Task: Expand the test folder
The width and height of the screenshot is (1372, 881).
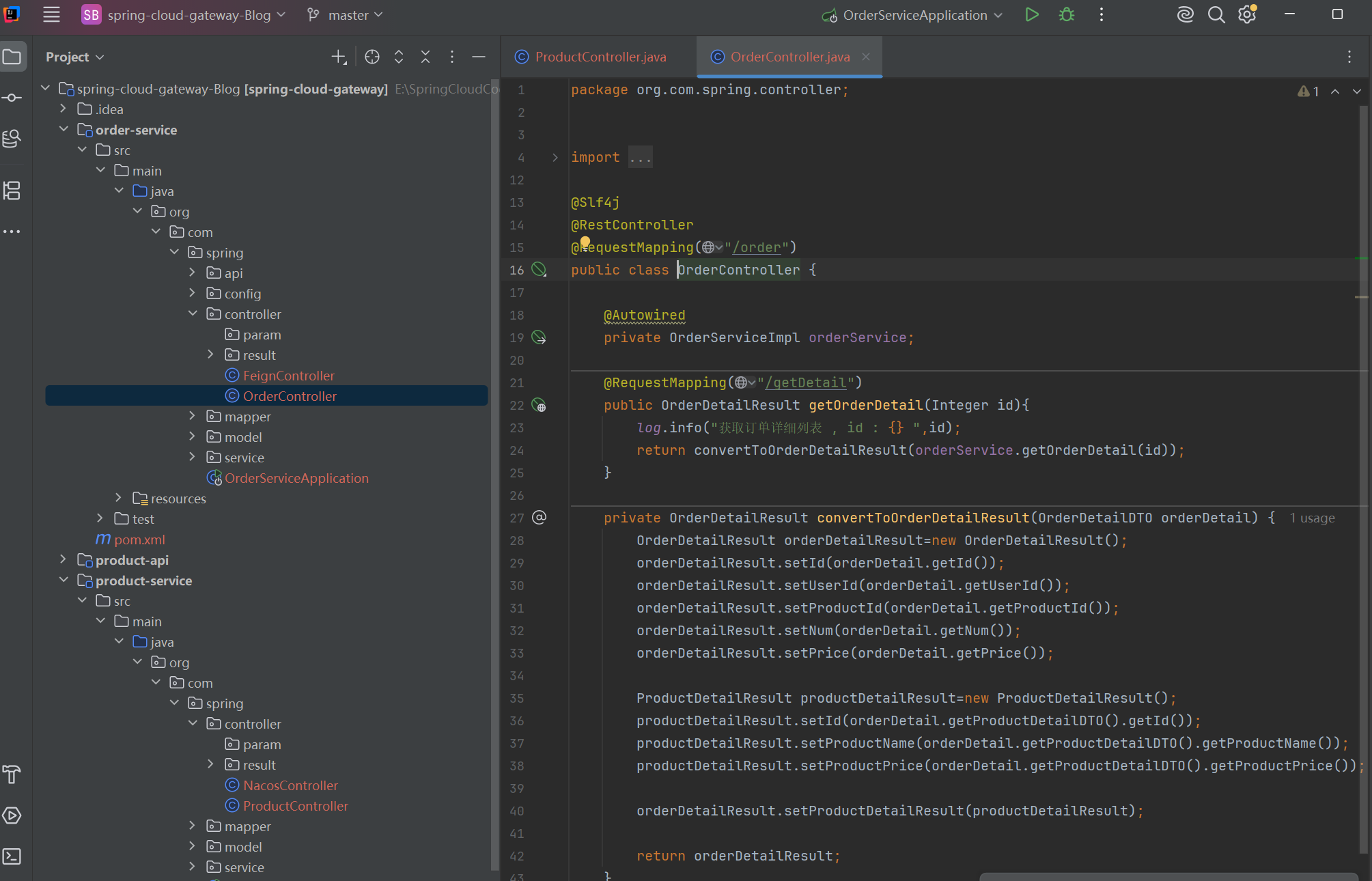Action: (x=100, y=518)
